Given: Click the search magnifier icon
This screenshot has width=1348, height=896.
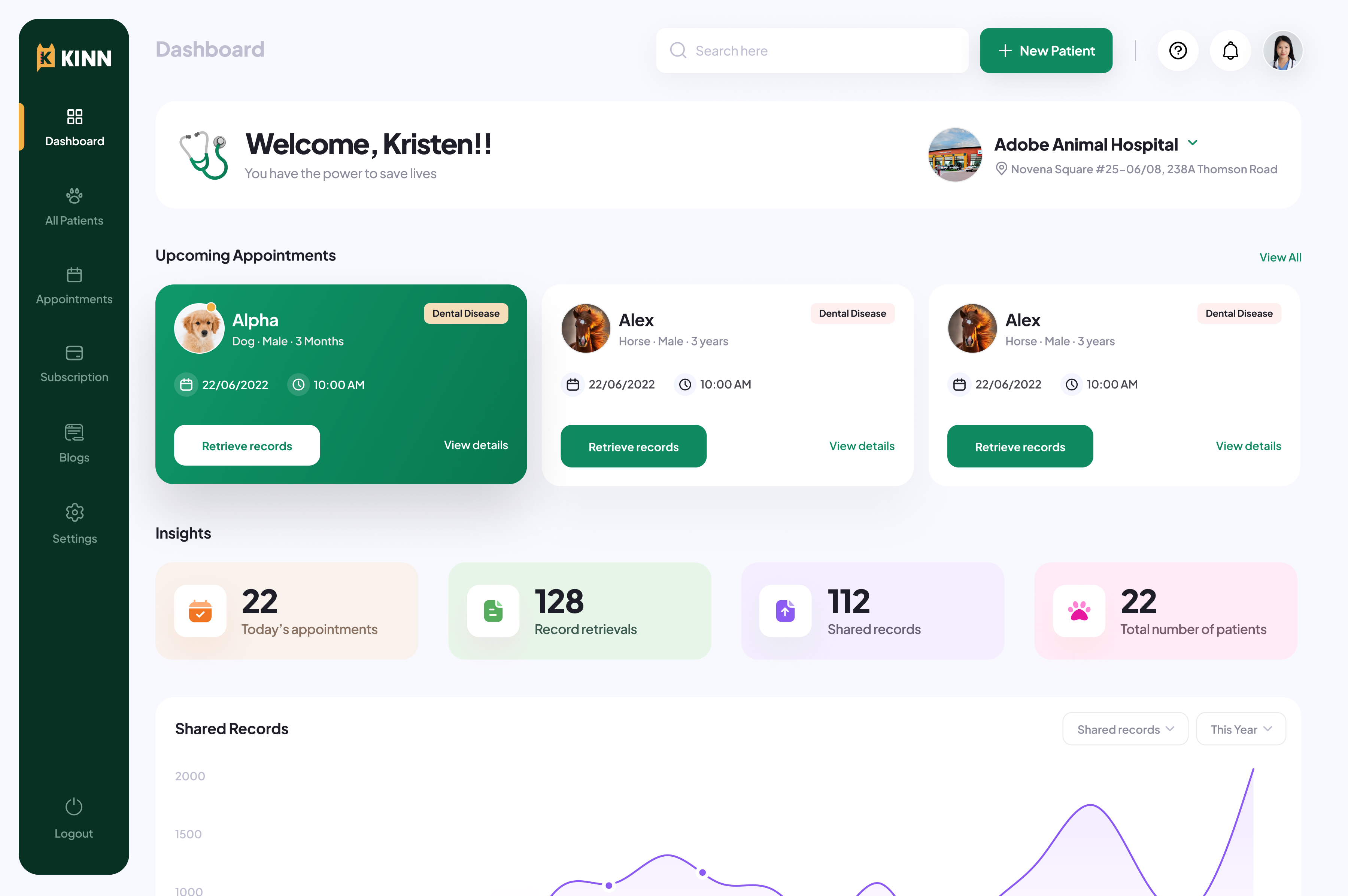Looking at the screenshot, I should tap(678, 50).
